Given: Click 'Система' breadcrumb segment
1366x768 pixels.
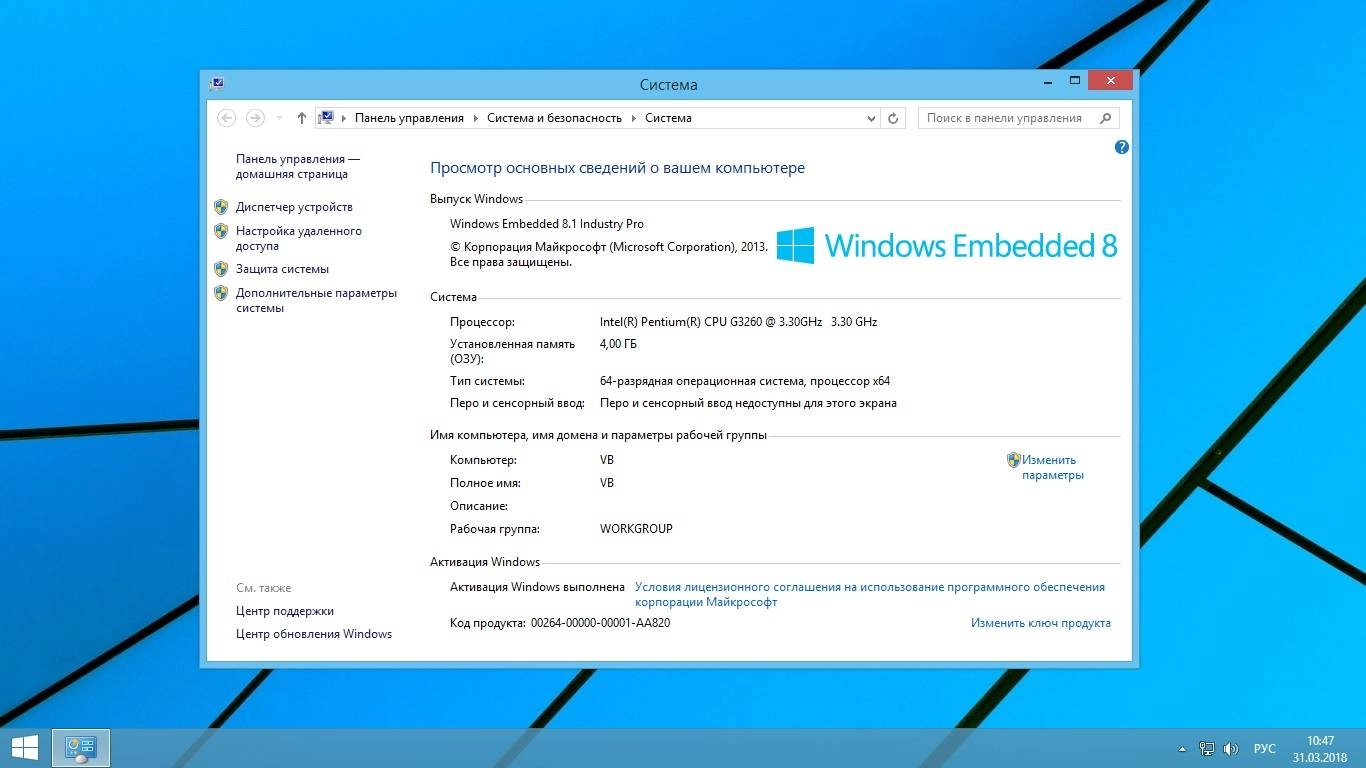Looking at the screenshot, I should click(668, 118).
